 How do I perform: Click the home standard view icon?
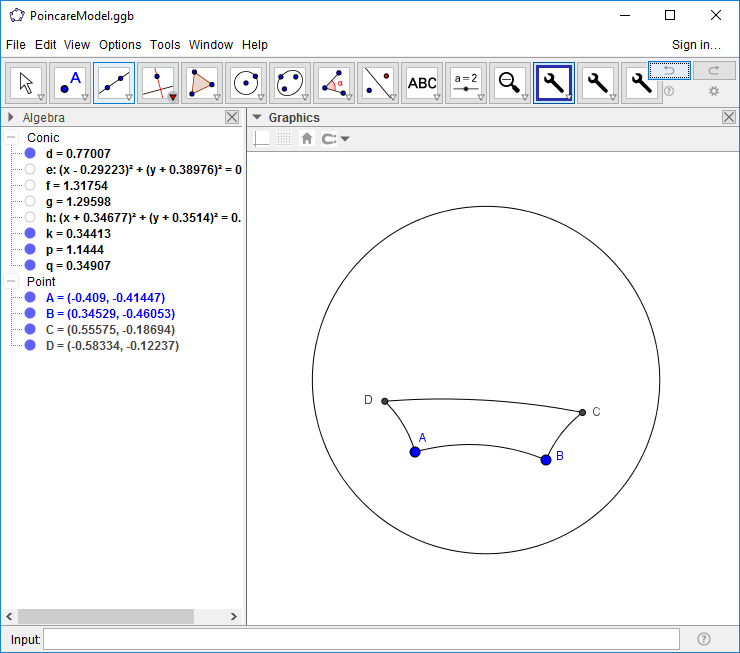[x=307, y=139]
